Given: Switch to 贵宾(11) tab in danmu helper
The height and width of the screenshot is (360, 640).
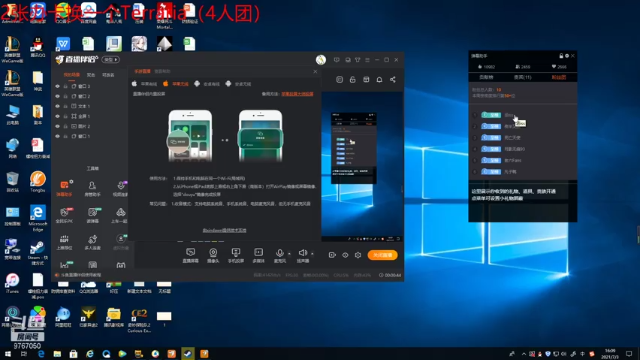Looking at the screenshot, I should tap(522, 77).
